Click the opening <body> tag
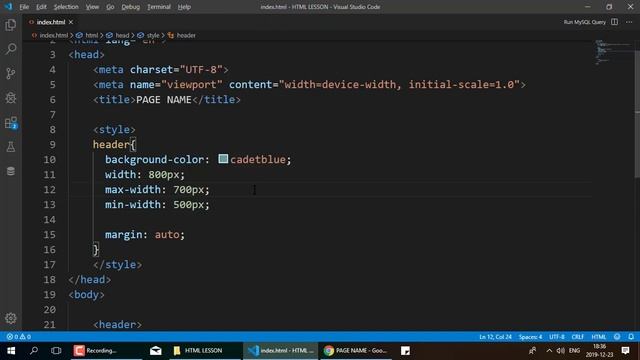The height and width of the screenshot is (360, 640). (87, 295)
